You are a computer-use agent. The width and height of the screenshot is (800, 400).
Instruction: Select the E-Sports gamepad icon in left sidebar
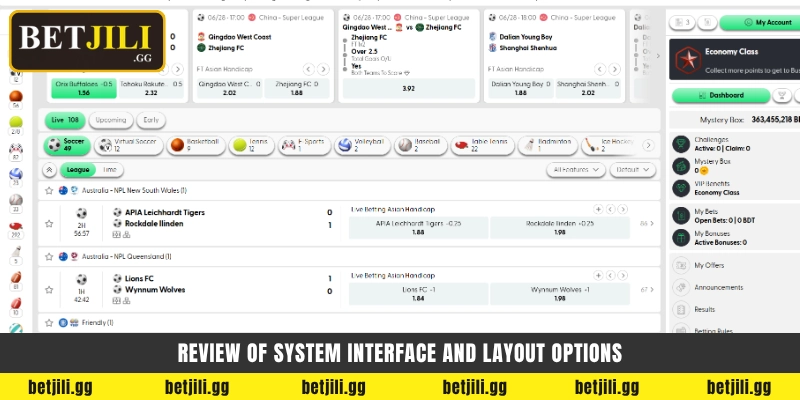(16, 149)
